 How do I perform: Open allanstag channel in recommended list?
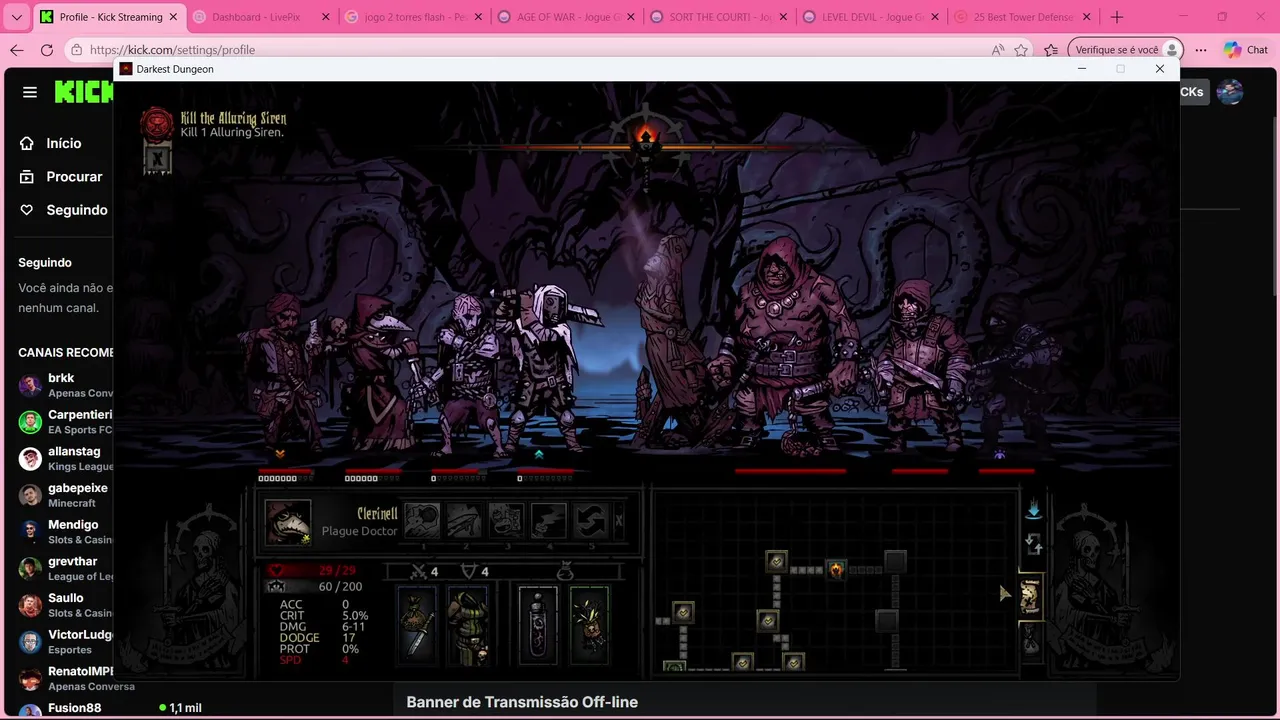click(65, 459)
